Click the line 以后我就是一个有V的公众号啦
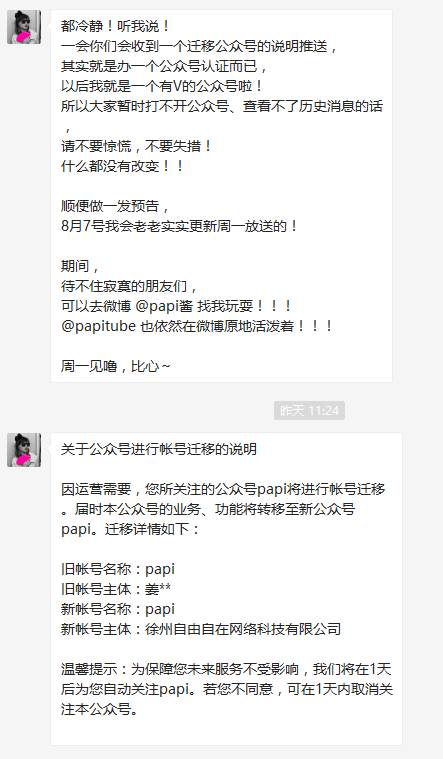443x759 pixels. (162, 86)
